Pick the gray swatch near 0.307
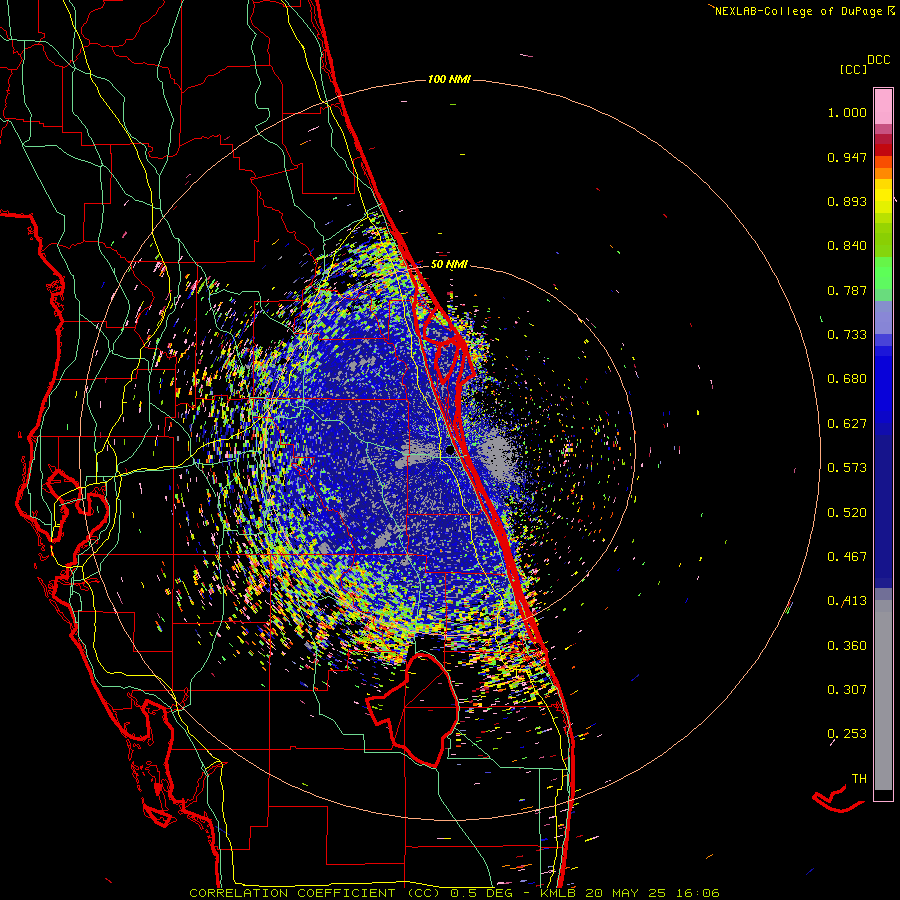Viewport: 900px width, 900px height. (883, 695)
